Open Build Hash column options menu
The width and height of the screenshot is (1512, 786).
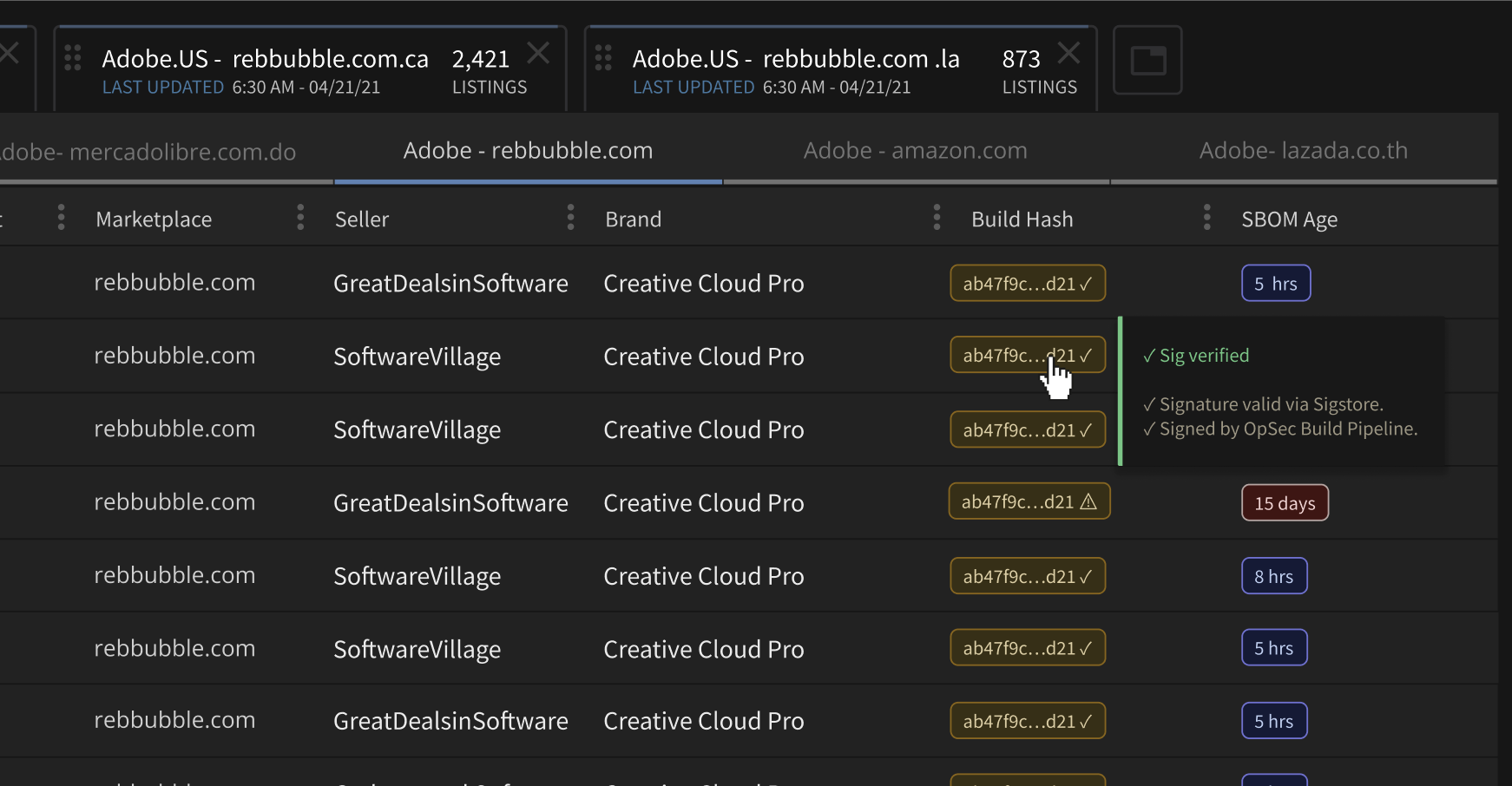click(x=937, y=217)
